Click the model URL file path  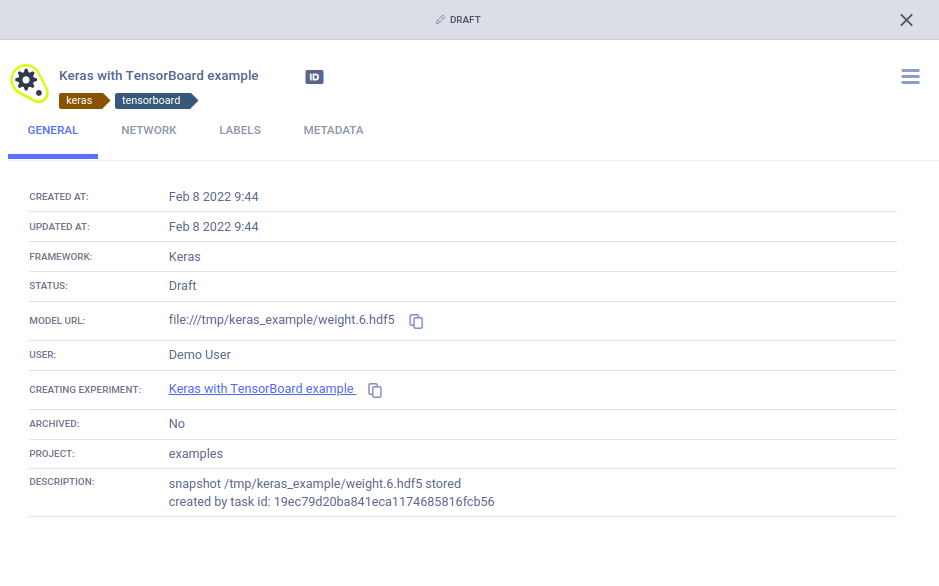[x=282, y=320]
